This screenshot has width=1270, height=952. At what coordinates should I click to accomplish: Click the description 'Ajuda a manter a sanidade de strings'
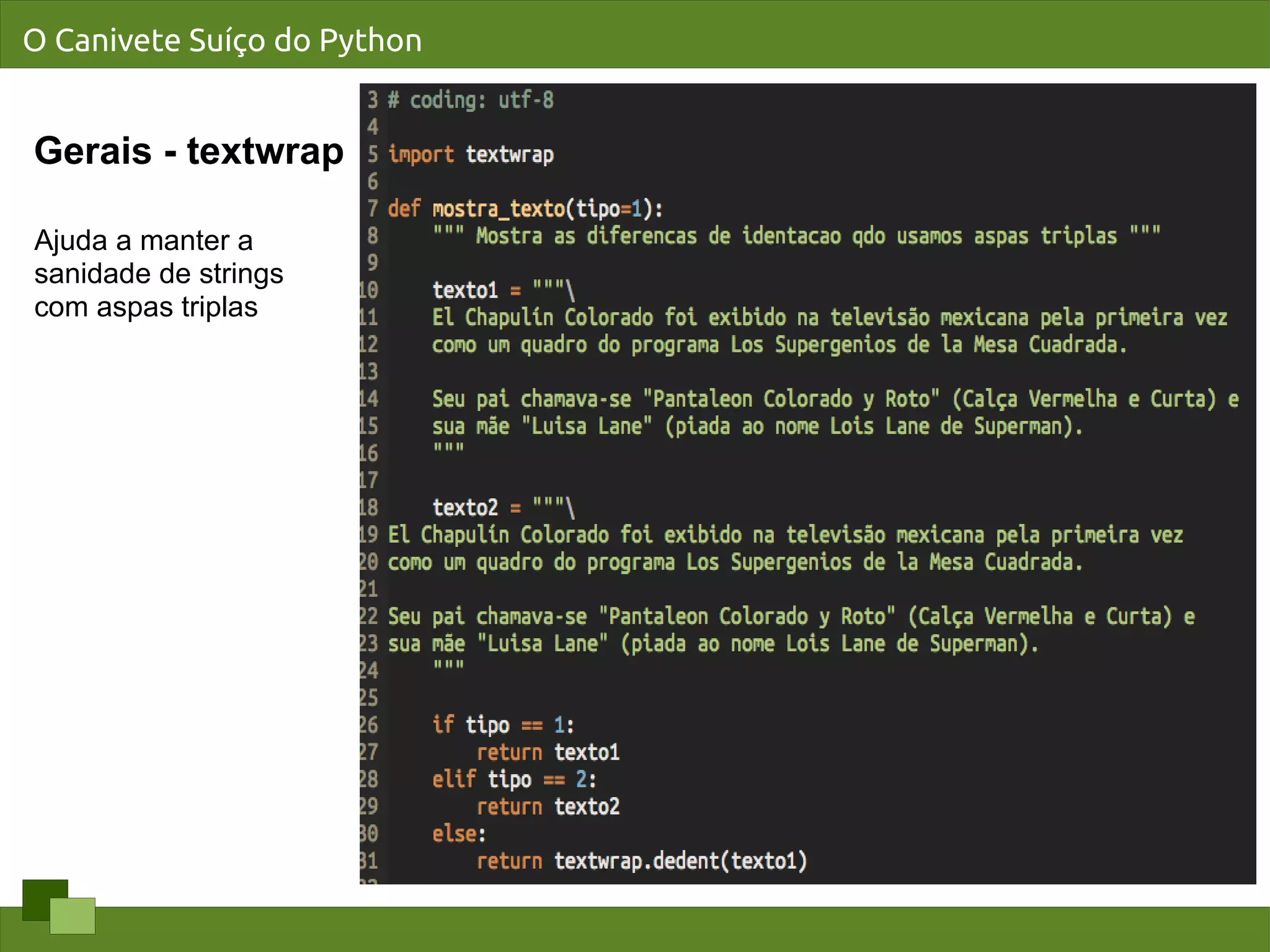point(159,257)
